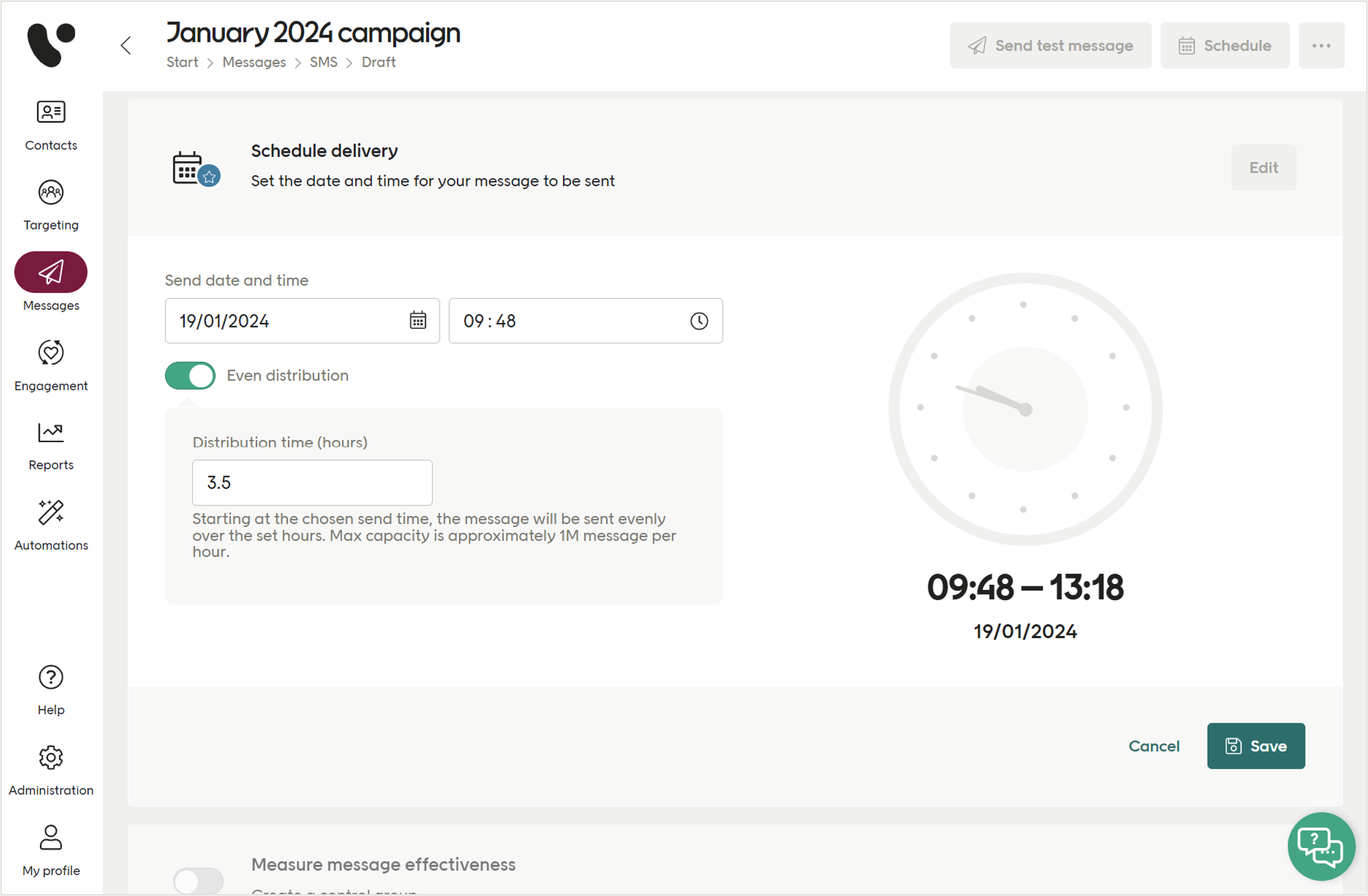Go to Messages via breadcrumb
This screenshot has height=896, width=1368.
click(254, 62)
